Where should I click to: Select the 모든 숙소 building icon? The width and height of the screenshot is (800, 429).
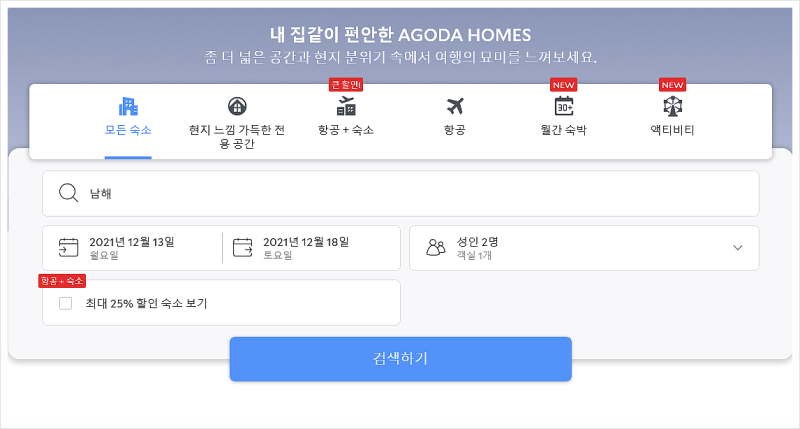(x=128, y=106)
